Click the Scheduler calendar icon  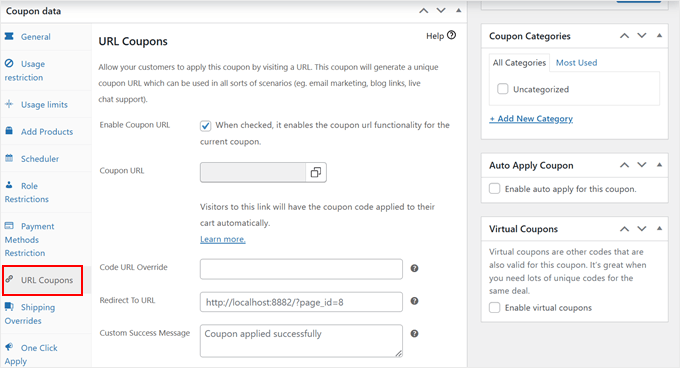point(9,158)
